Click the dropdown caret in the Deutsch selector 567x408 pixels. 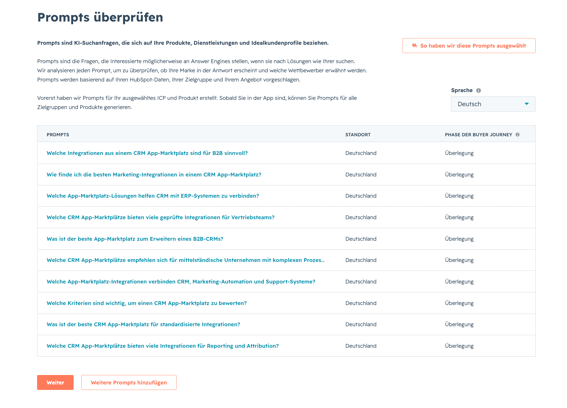pos(526,104)
